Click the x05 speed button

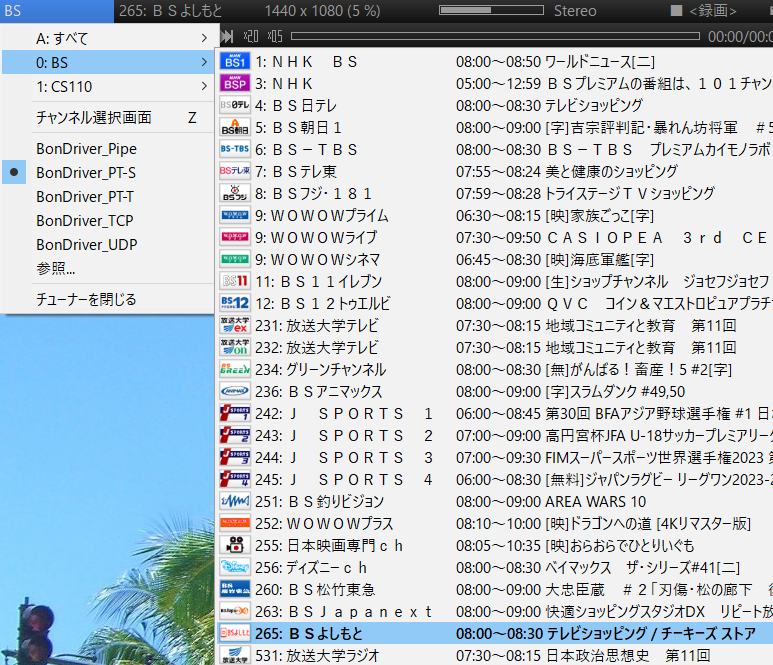[275, 36]
